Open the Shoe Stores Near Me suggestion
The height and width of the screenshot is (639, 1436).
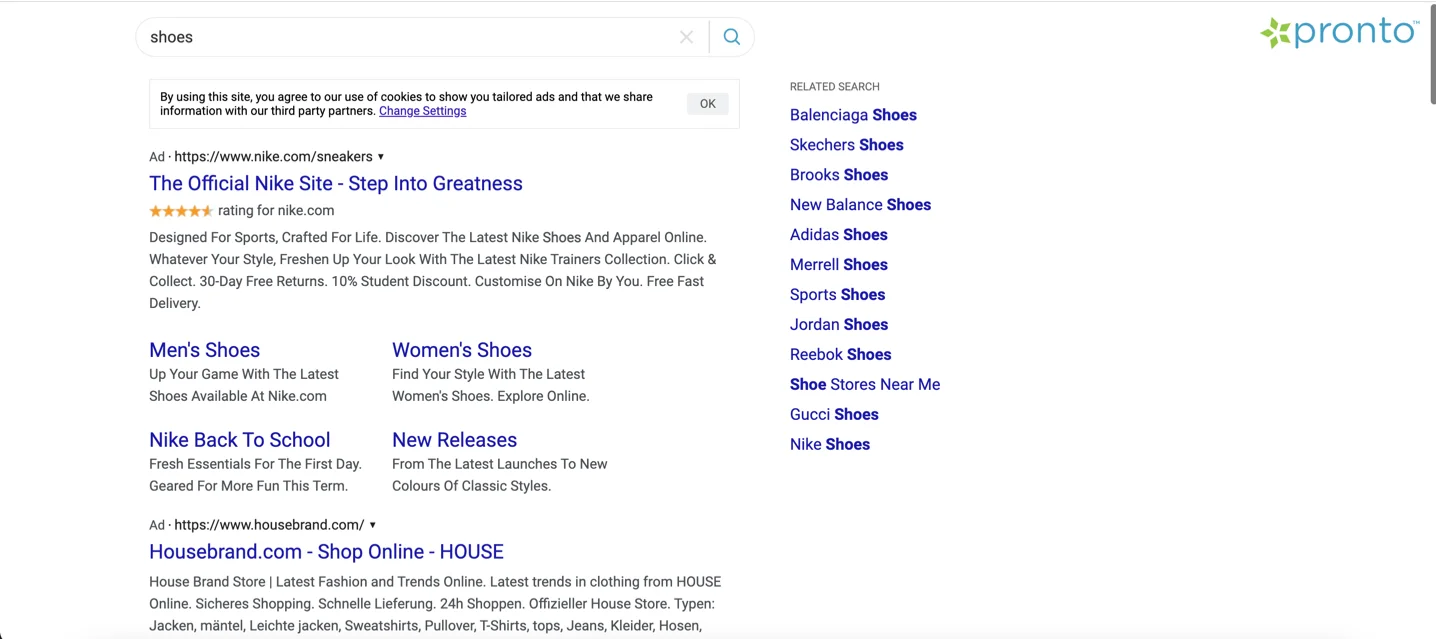click(x=865, y=384)
